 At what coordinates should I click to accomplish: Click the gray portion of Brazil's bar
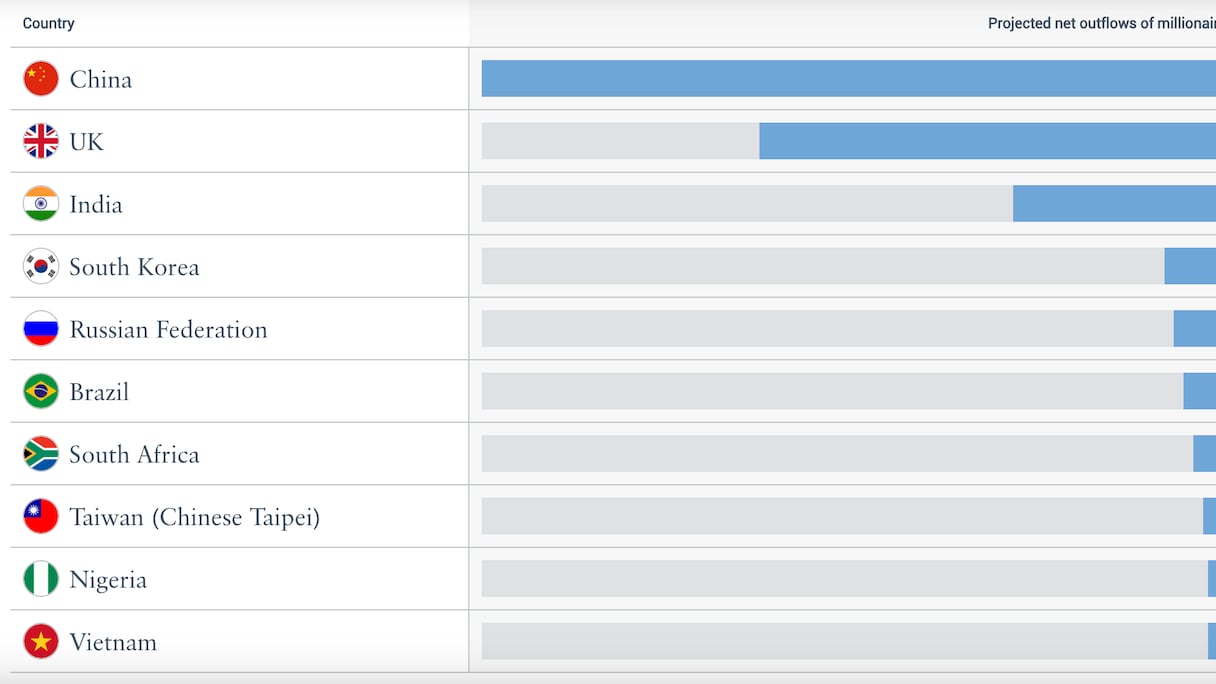[832, 391]
